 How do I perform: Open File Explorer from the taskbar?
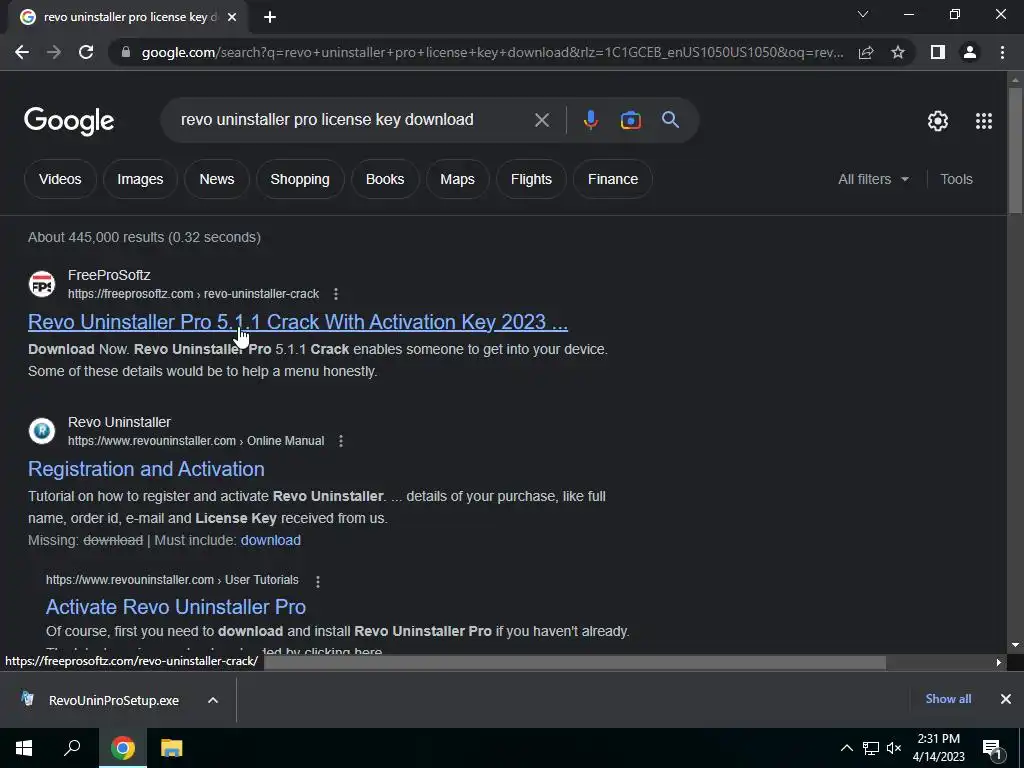click(171, 748)
